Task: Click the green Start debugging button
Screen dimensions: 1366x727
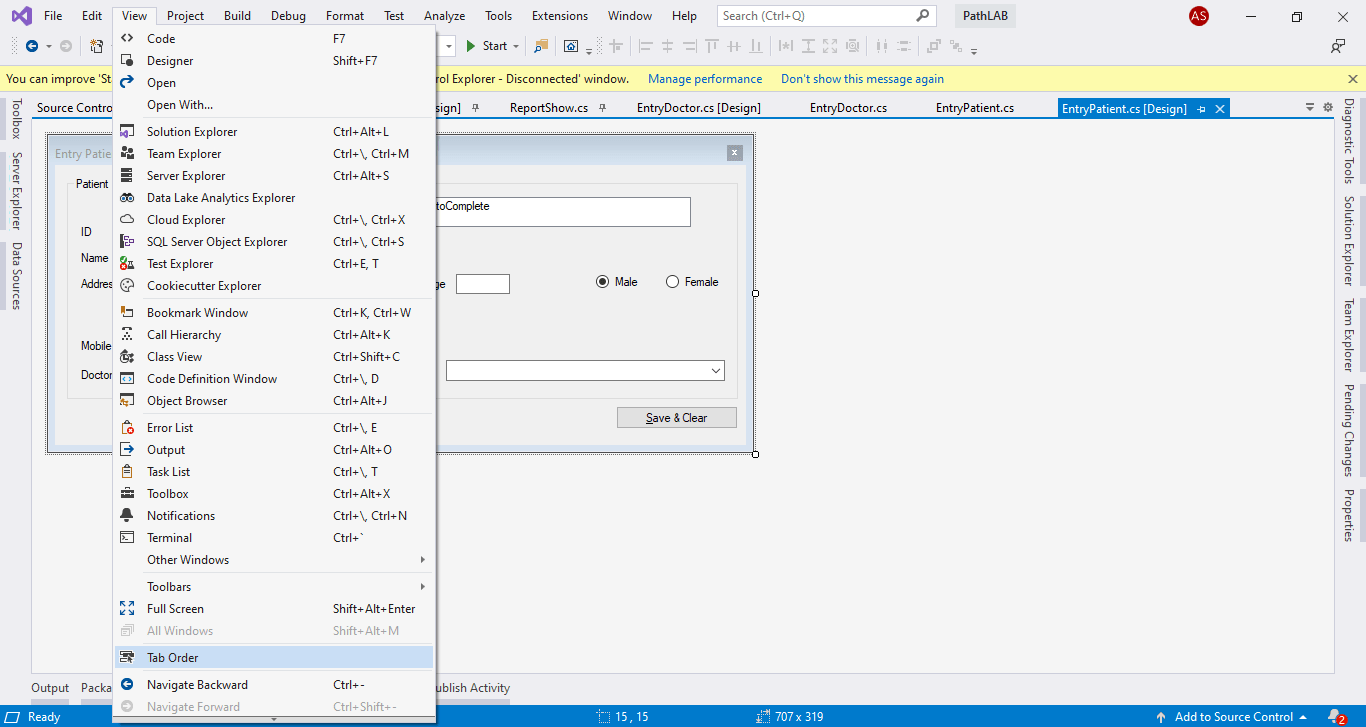Action: (471, 46)
